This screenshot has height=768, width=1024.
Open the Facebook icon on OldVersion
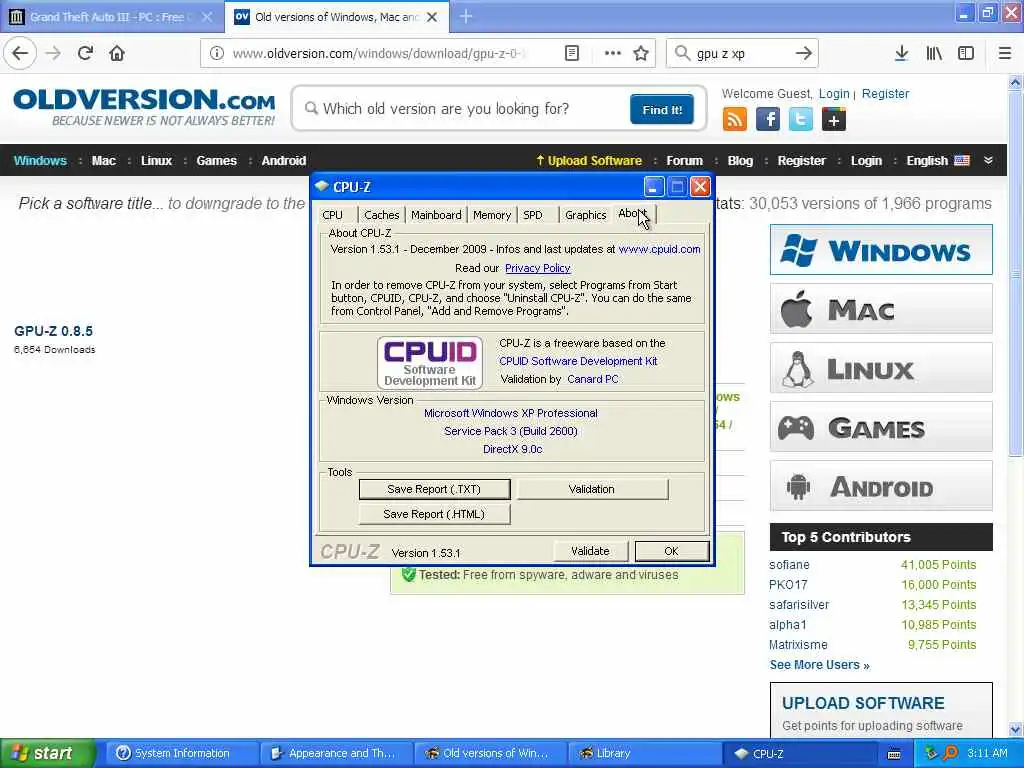click(x=768, y=120)
